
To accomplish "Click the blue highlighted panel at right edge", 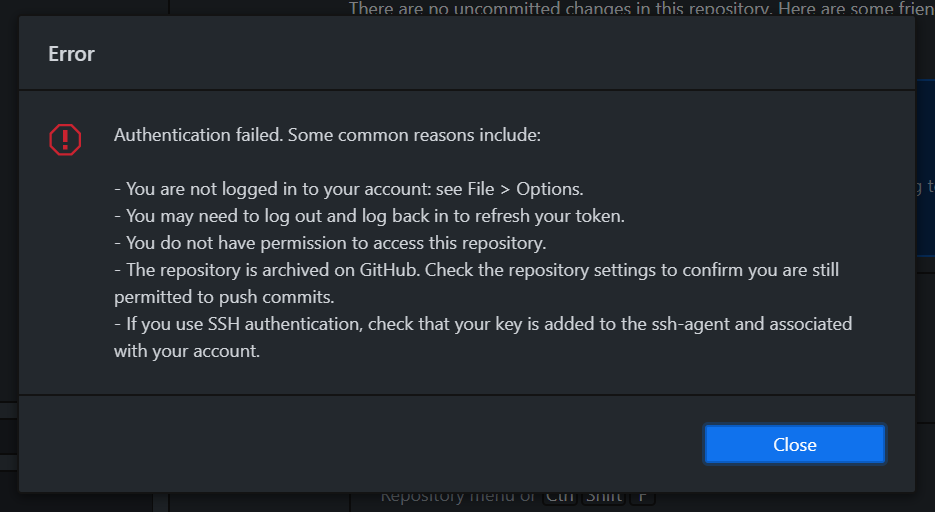I will click(x=925, y=167).
